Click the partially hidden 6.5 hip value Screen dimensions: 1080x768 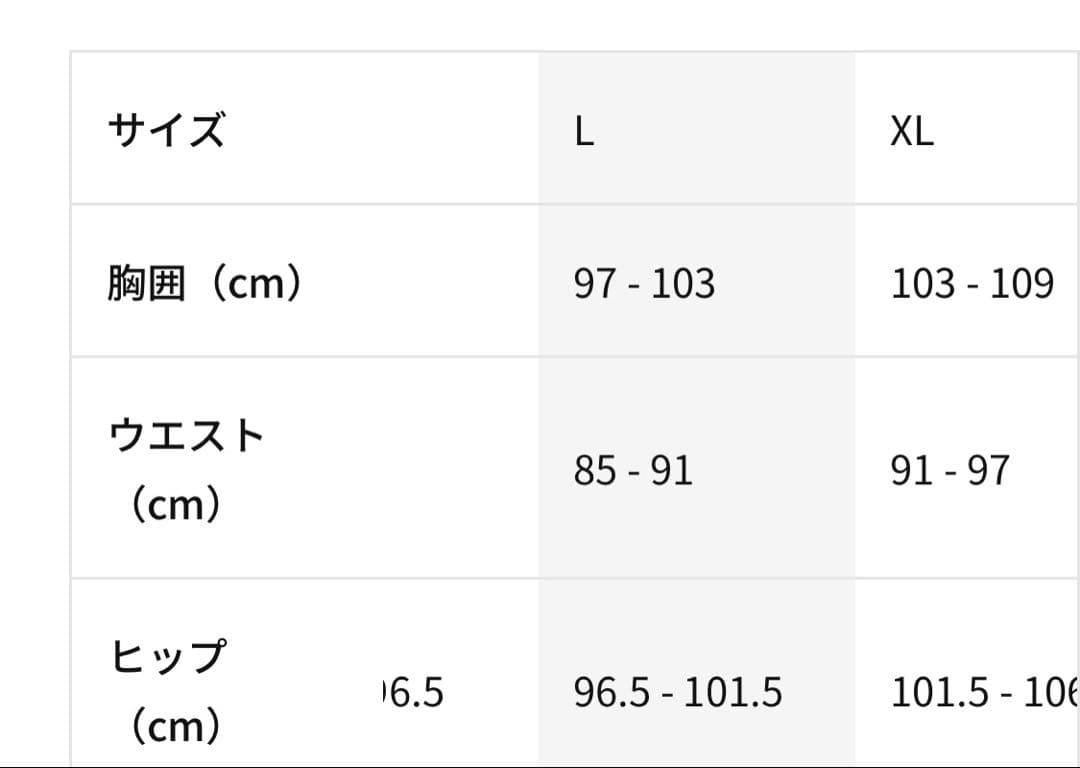tap(414, 692)
